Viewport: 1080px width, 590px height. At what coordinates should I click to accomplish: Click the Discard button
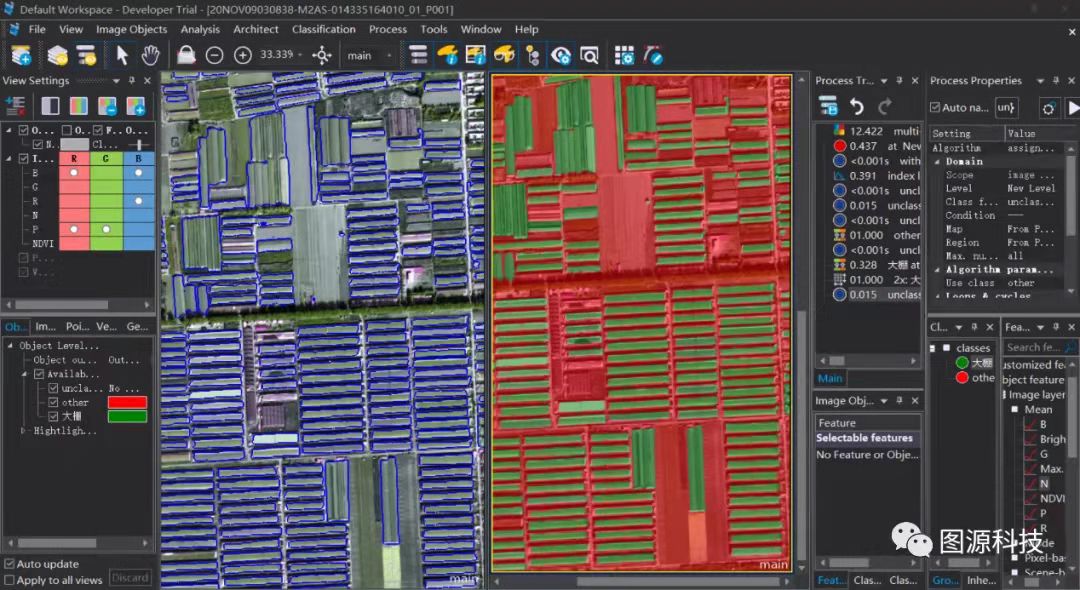(x=129, y=578)
